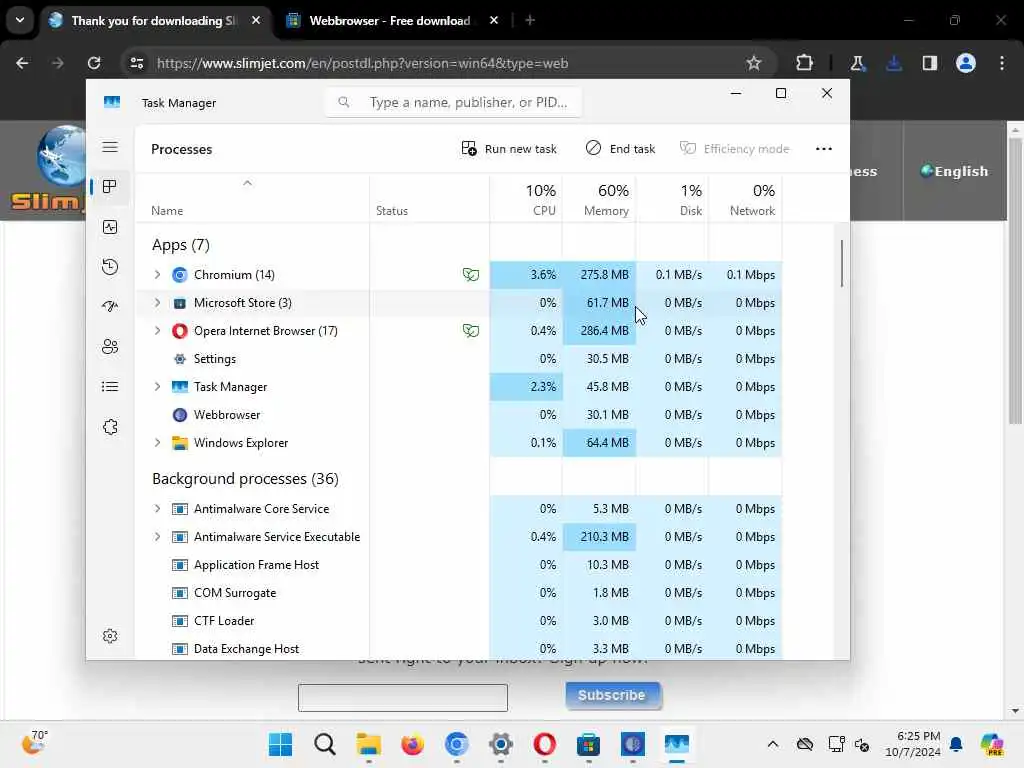Bookmark this page with the star icon
This screenshot has height=768, width=1024.
click(754, 63)
